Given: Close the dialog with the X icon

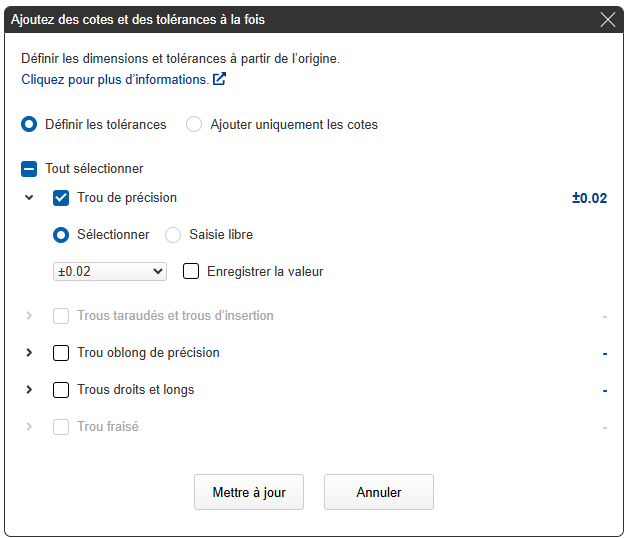Looking at the screenshot, I should tap(607, 19).
